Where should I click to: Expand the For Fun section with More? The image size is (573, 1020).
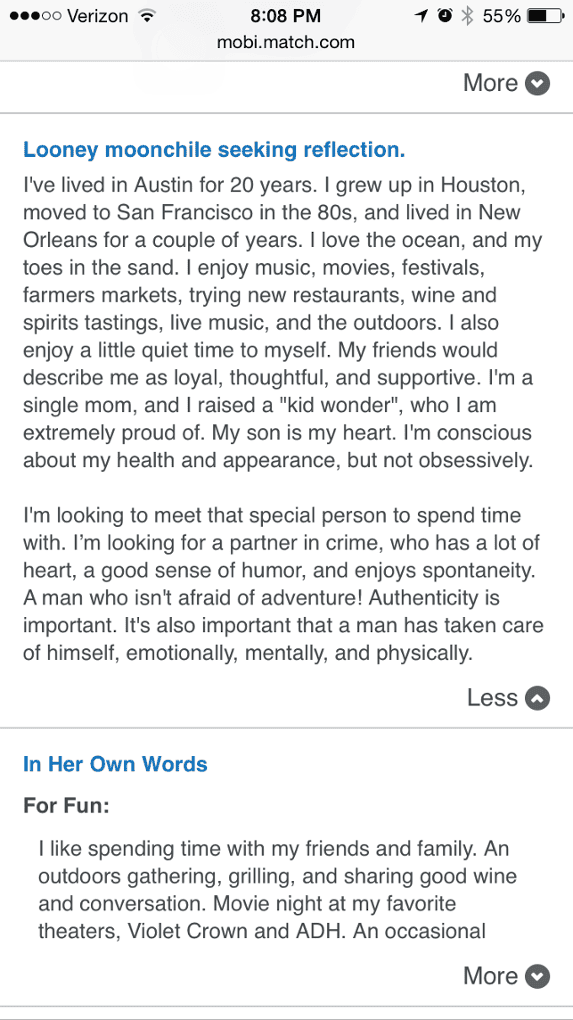(507, 976)
